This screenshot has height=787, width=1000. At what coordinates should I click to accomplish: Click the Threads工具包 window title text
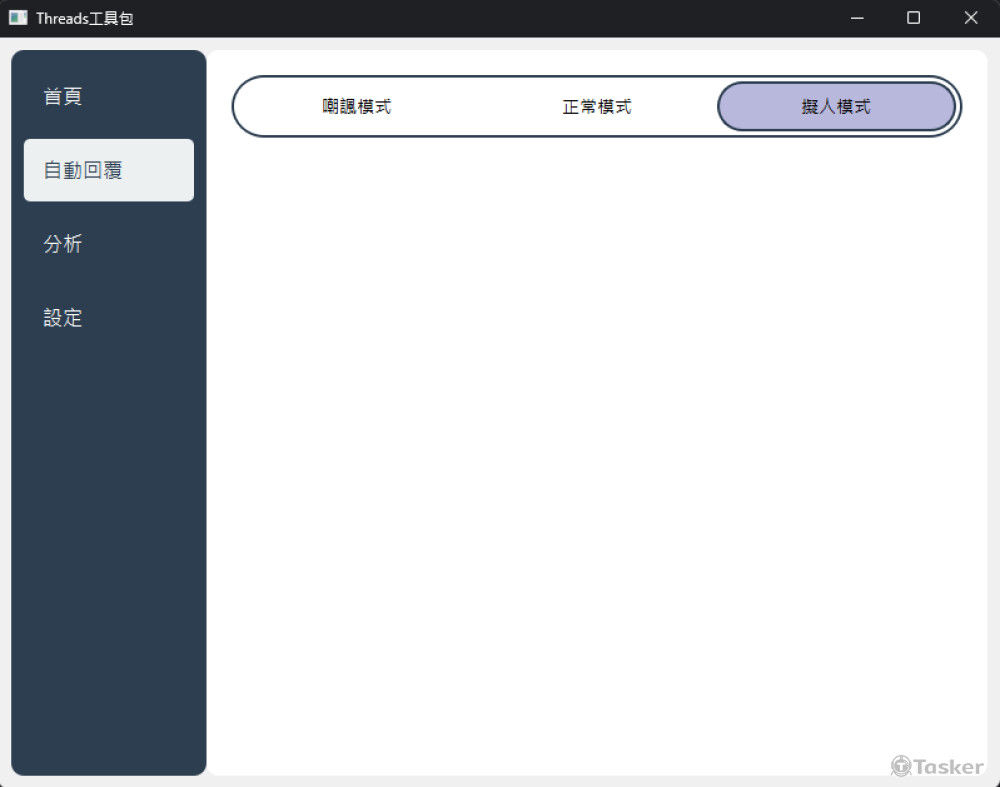(x=84, y=18)
